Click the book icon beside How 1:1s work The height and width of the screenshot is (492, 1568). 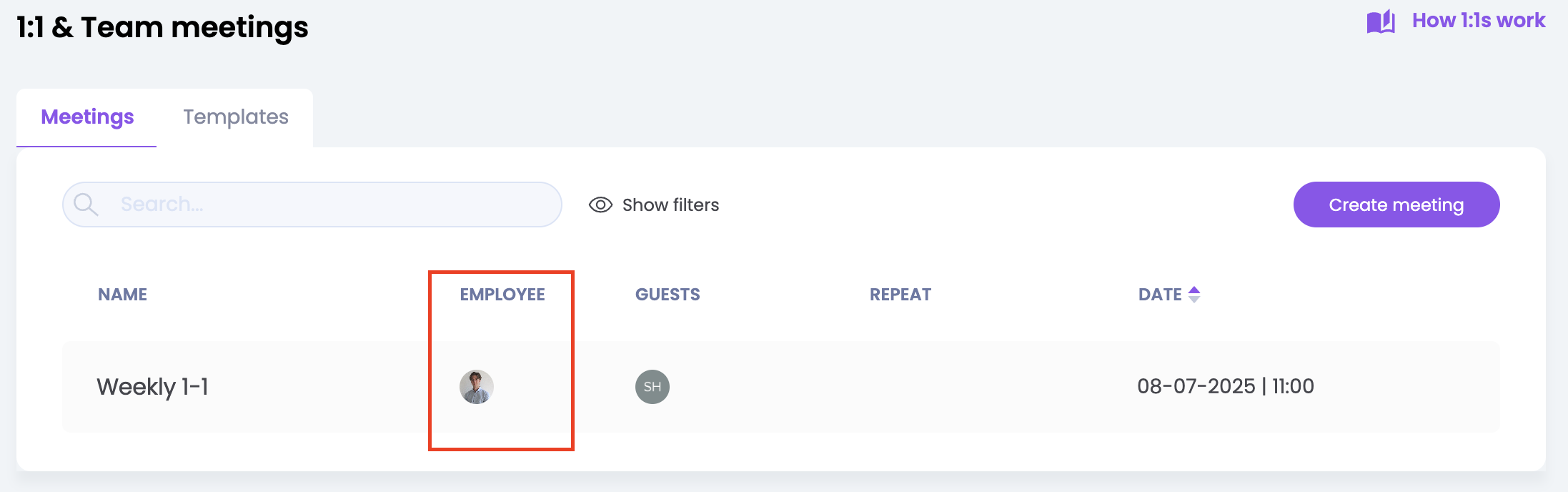(x=1381, y=21)
